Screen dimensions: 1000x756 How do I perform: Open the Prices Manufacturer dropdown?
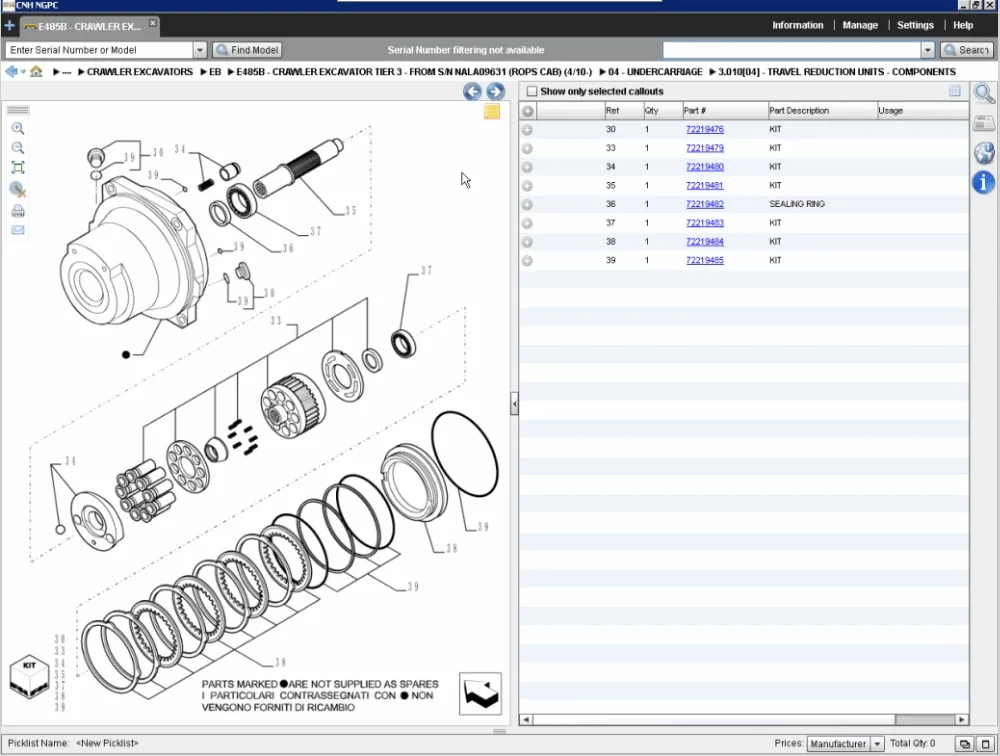(x=877, y=744)
